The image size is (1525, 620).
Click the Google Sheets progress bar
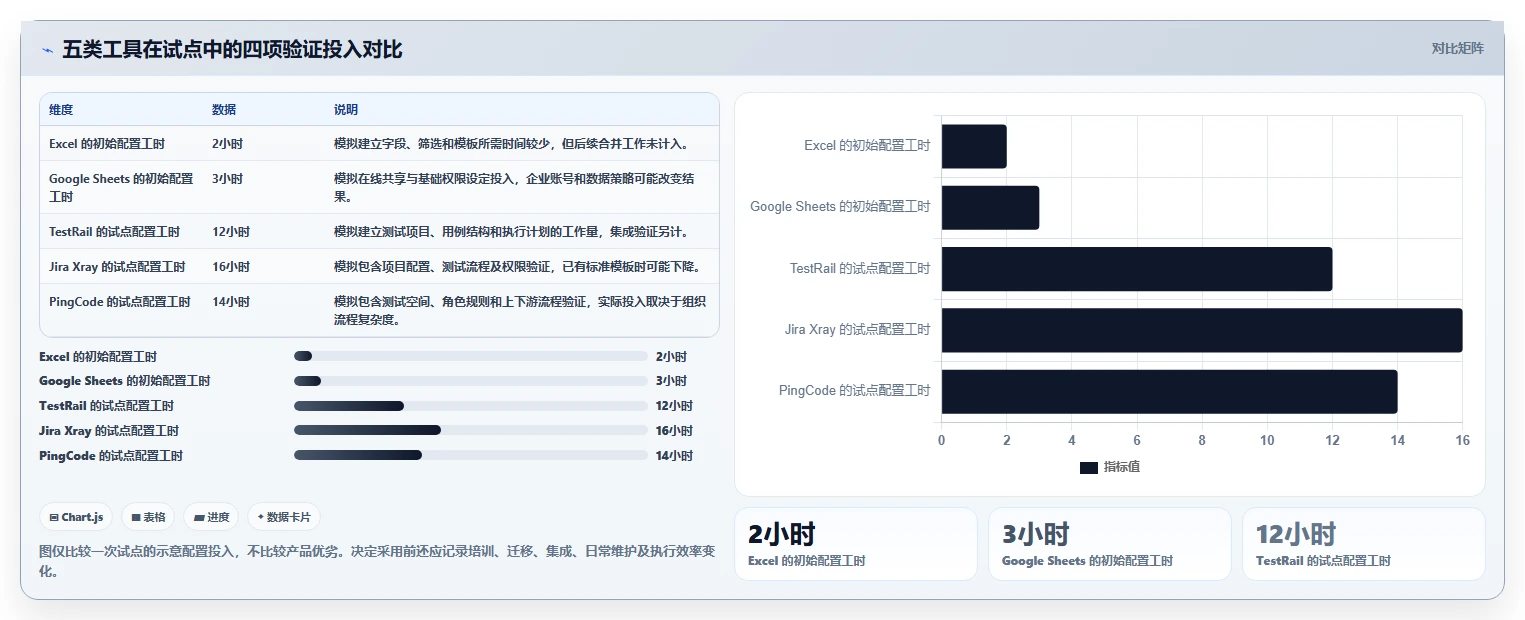(x=471, y=381)
